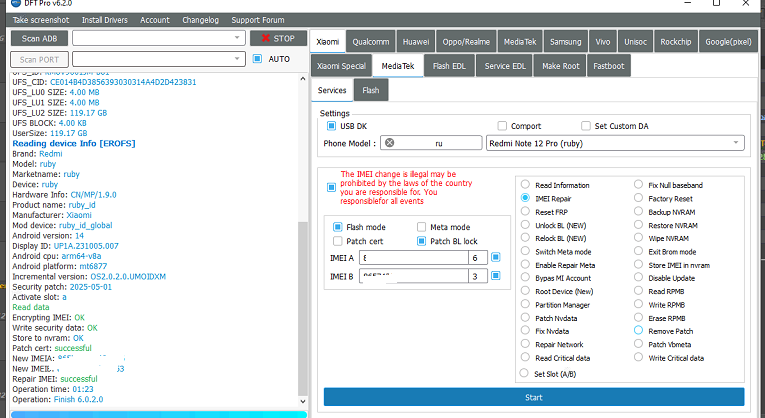
Task: Choose the Reset FRP option
Action: point(525,211)
